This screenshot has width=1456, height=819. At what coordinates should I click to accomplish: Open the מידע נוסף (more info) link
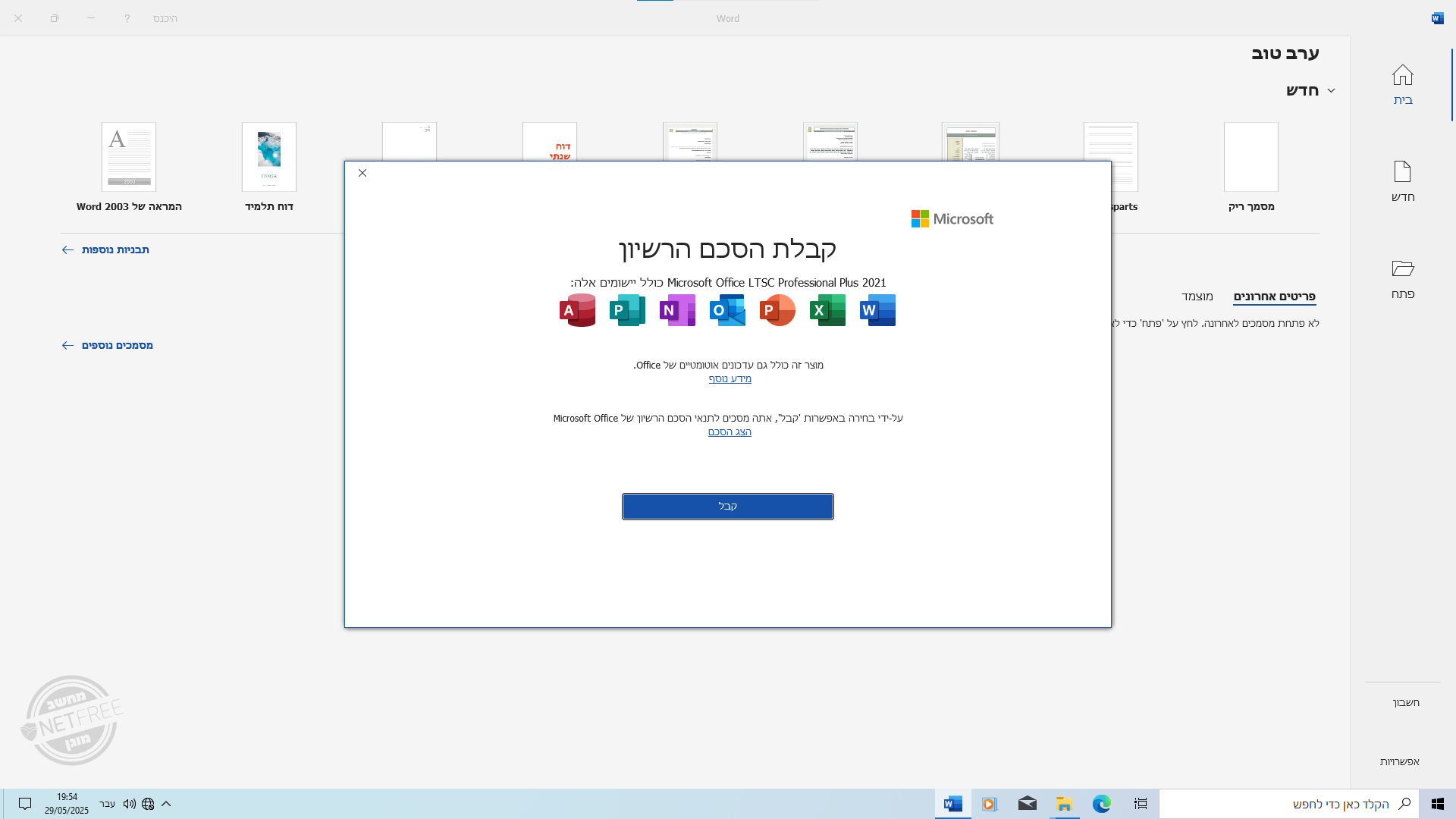pos(730,378)
